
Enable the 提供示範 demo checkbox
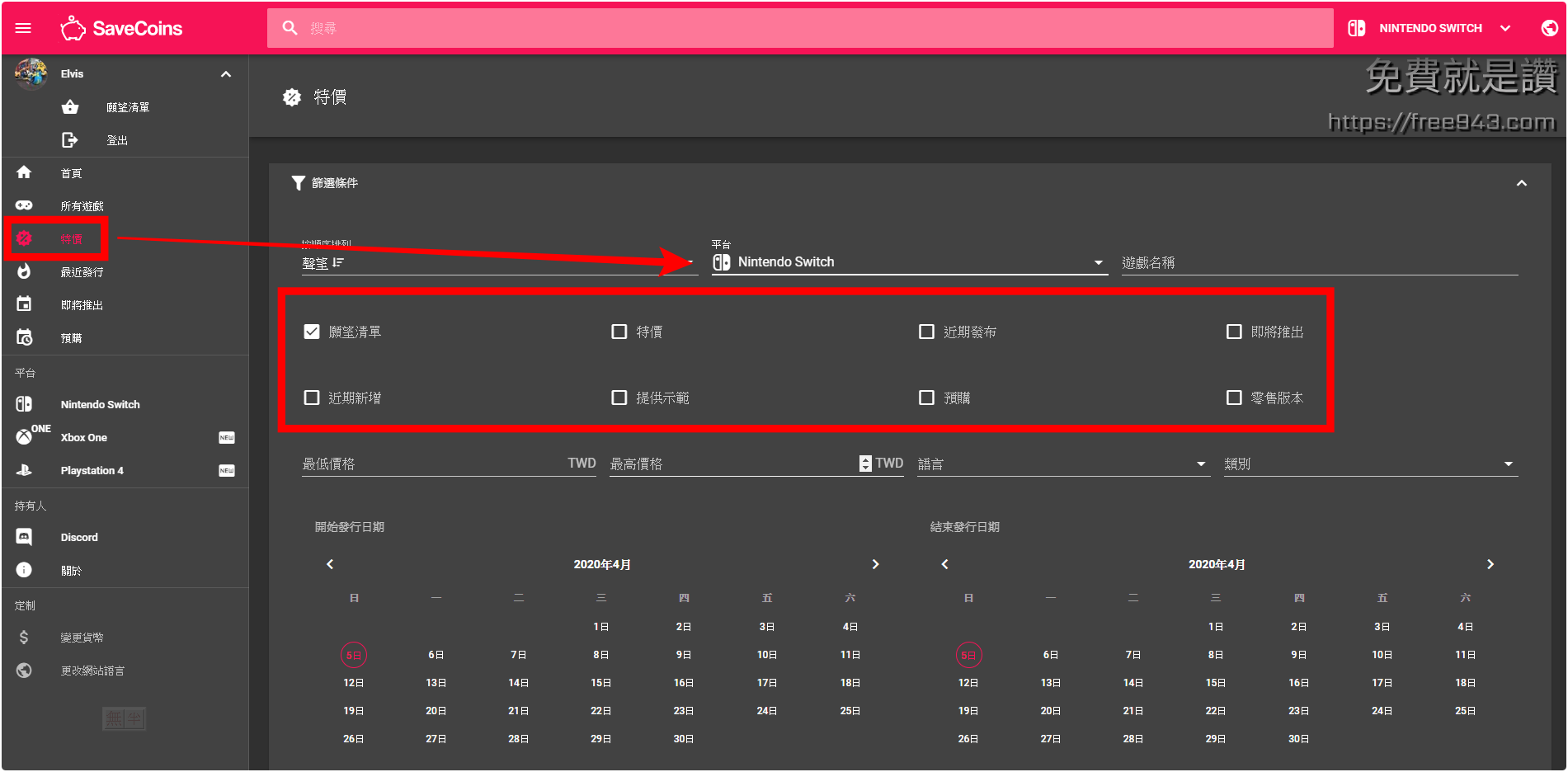click(619, 398)
